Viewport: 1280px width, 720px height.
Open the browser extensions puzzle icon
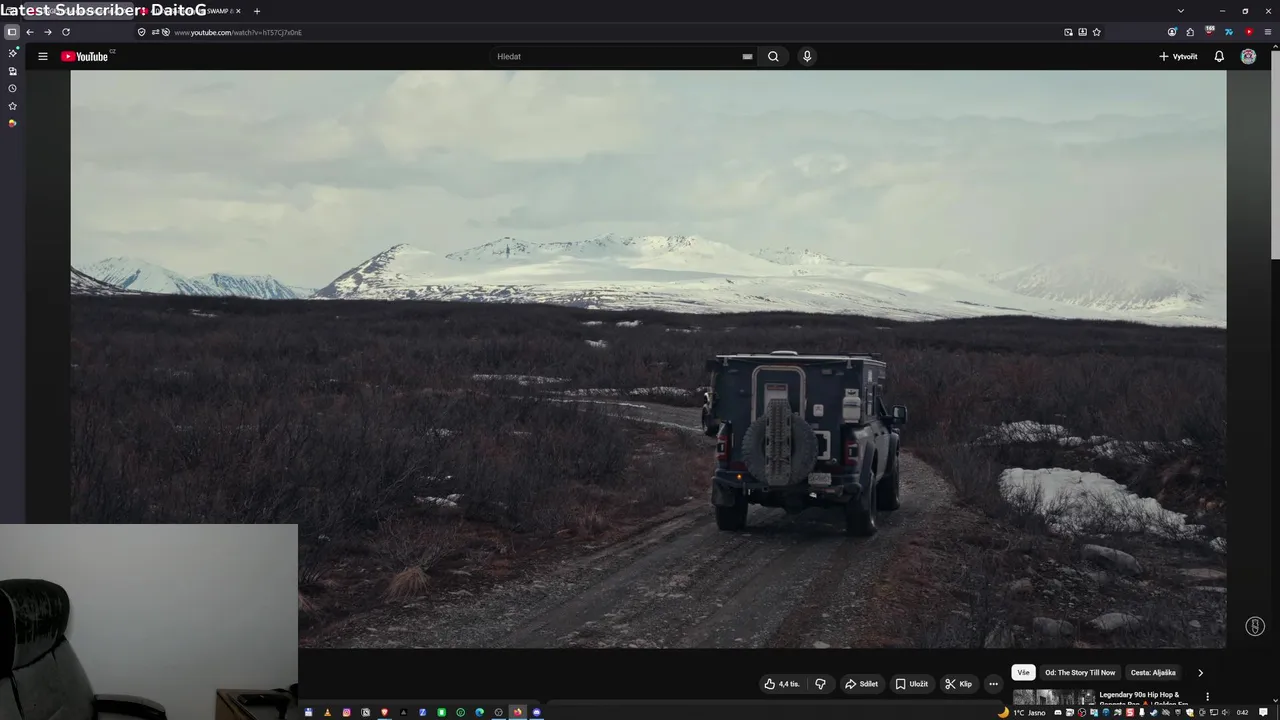[1190, 32]
